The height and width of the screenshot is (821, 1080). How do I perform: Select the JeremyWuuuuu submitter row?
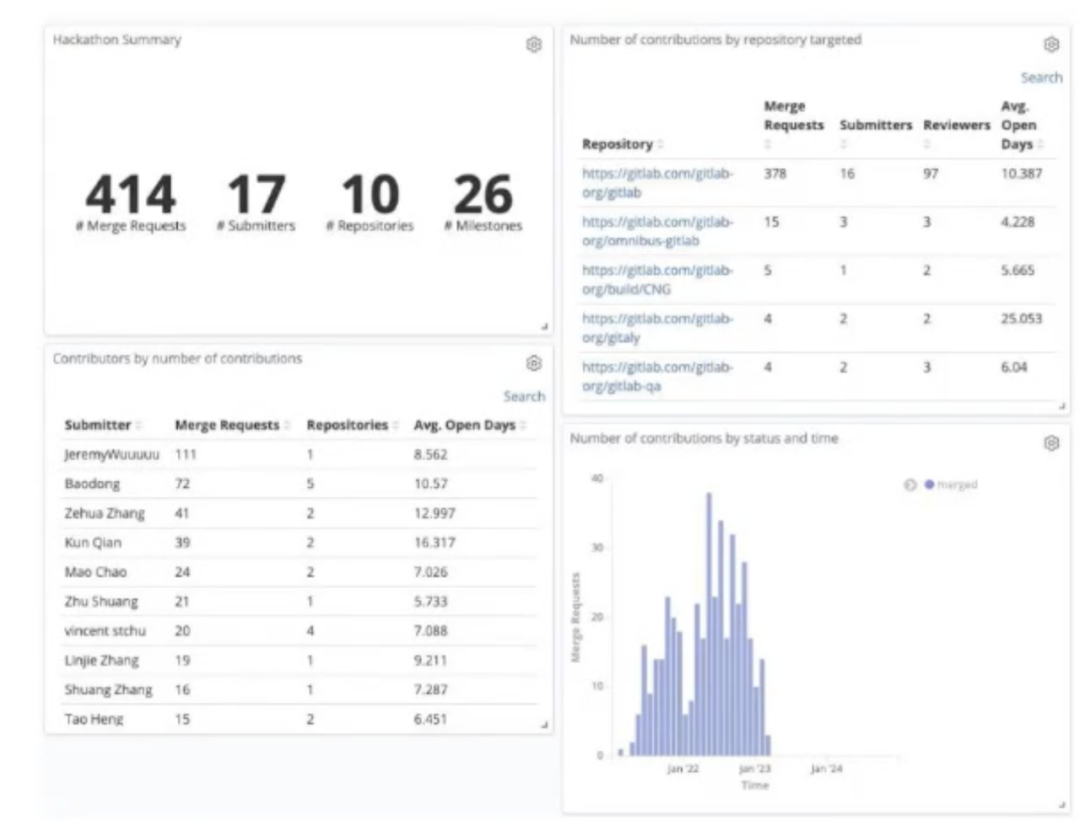pos(300,455)
